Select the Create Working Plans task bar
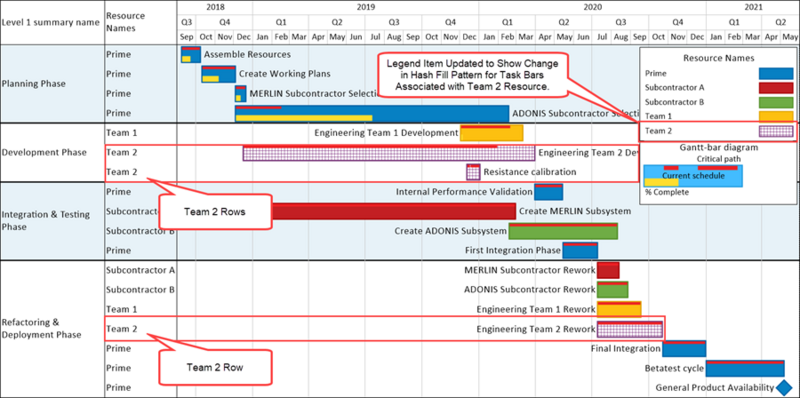Screen dimensions: 800x398 [x=218, y=74]
